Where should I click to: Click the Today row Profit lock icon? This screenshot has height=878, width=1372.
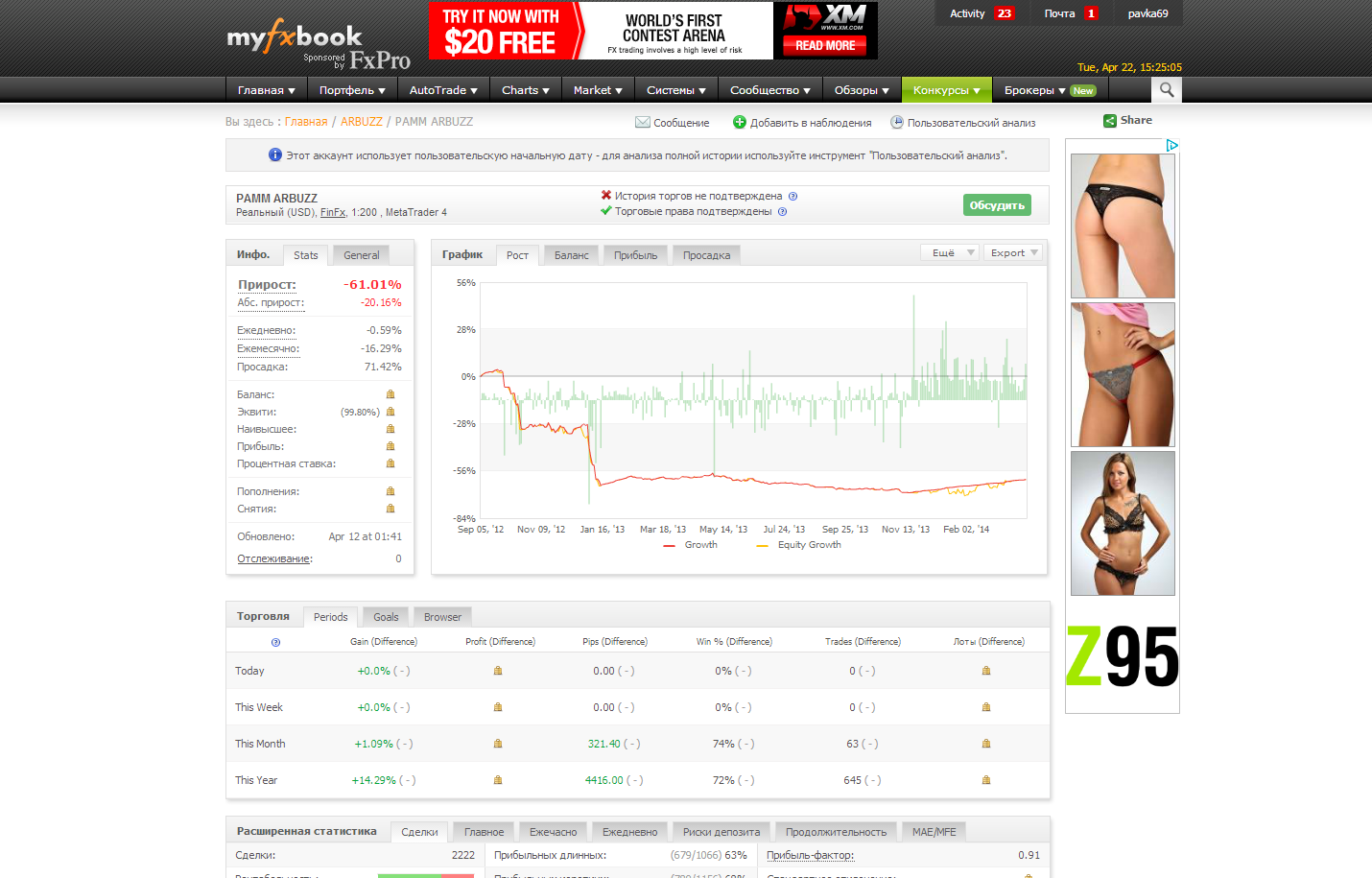tap(498, 671)
